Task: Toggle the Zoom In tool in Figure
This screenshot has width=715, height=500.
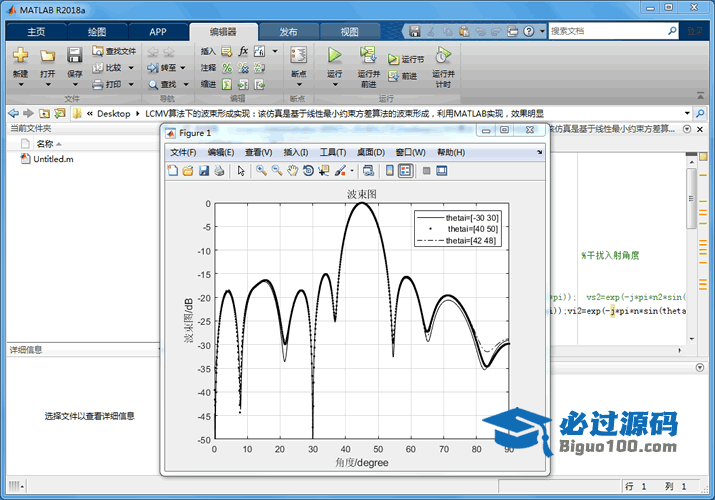Action: point(261,171)
